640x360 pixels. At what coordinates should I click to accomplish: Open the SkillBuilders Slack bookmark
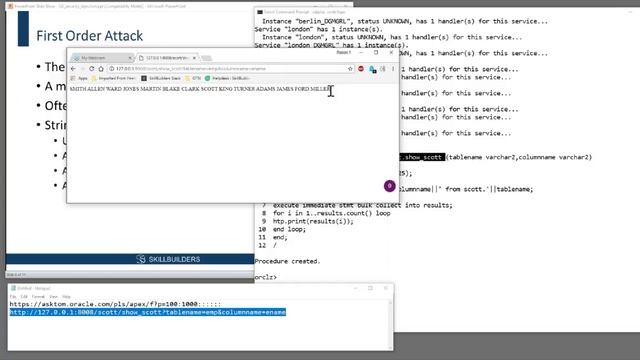click(161, 78)
